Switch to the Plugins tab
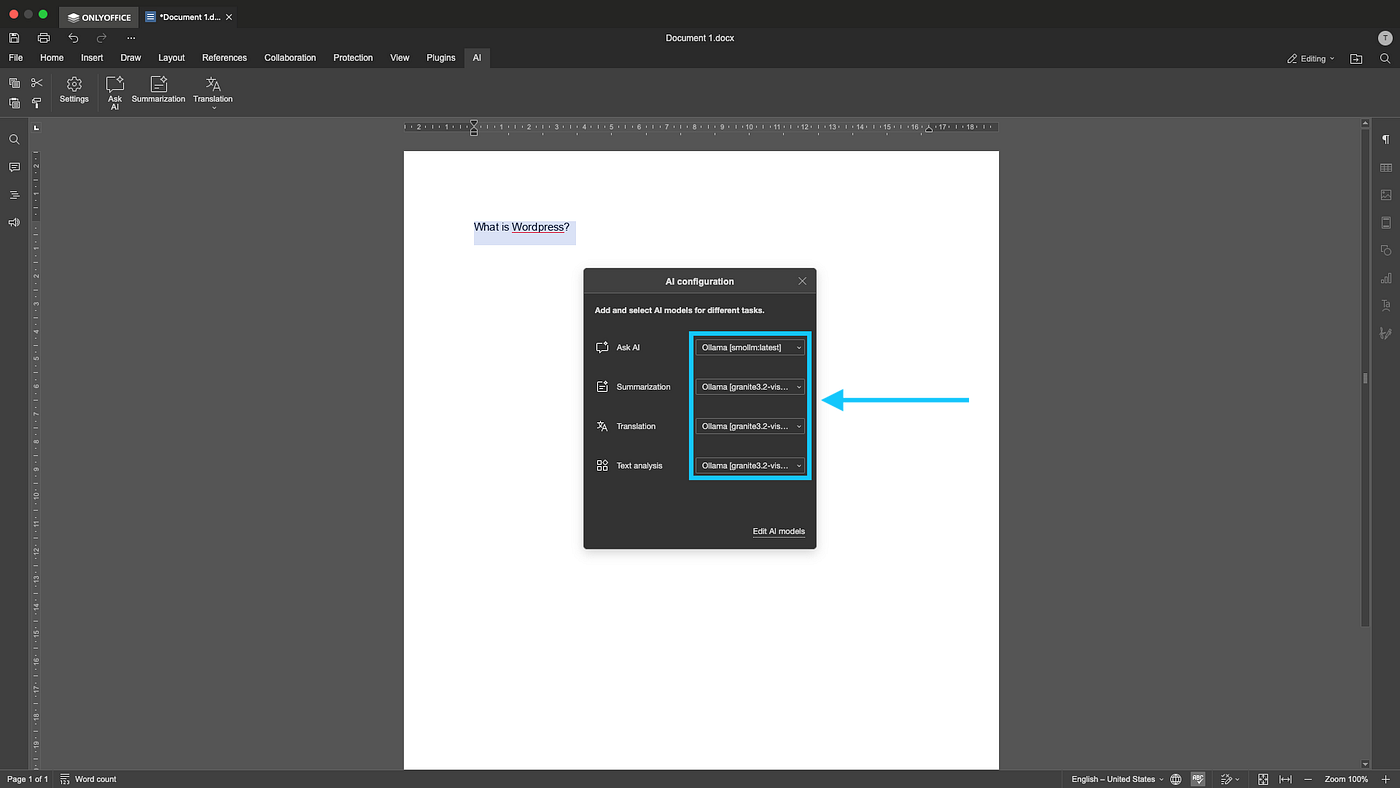The height and width of the screenshot is (788, 1400). click(x=441, y=58)
